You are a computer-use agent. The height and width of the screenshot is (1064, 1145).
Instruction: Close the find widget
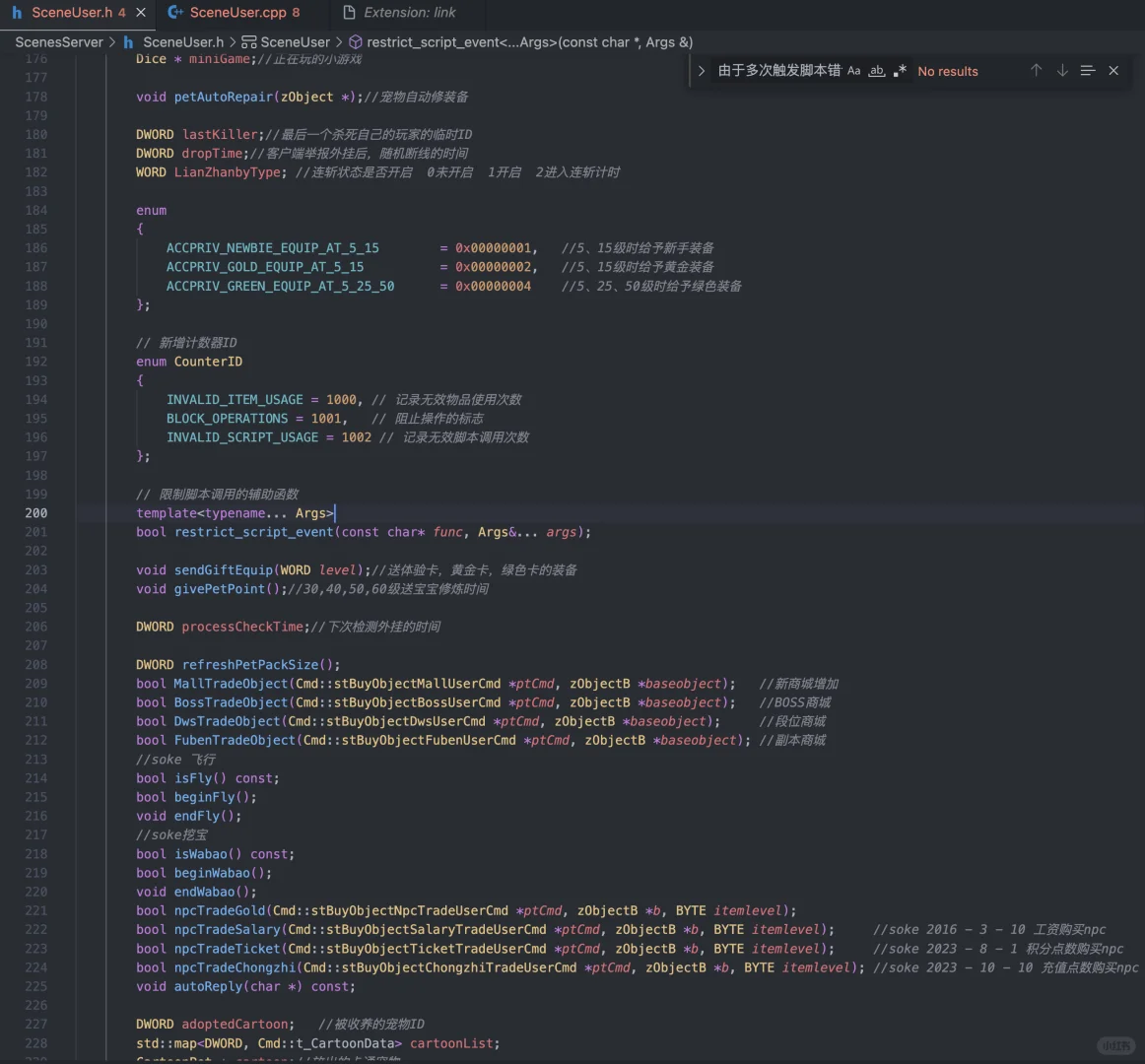1113,71
